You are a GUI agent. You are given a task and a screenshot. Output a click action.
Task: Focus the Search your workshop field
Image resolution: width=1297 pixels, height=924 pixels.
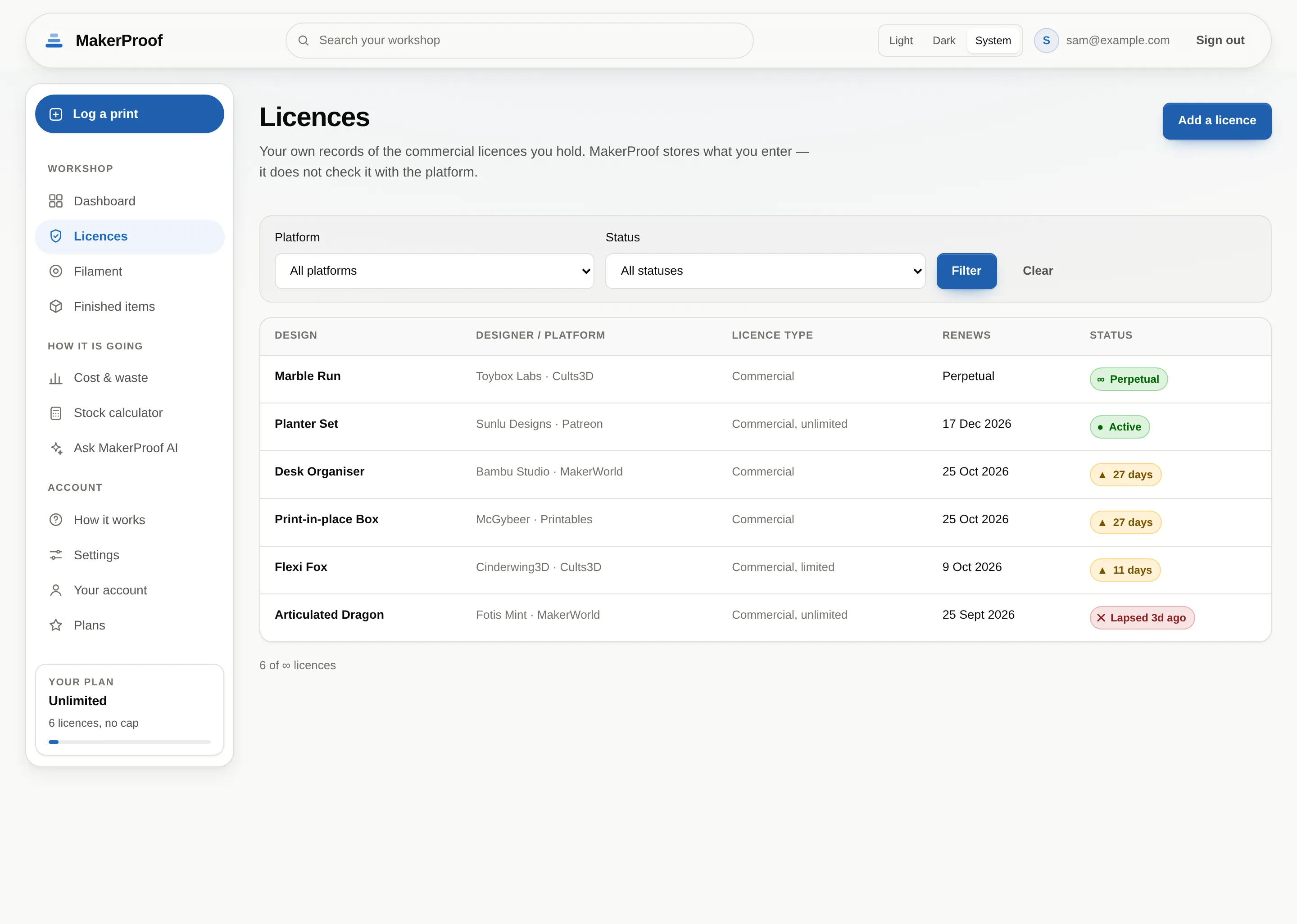point(519,41)
